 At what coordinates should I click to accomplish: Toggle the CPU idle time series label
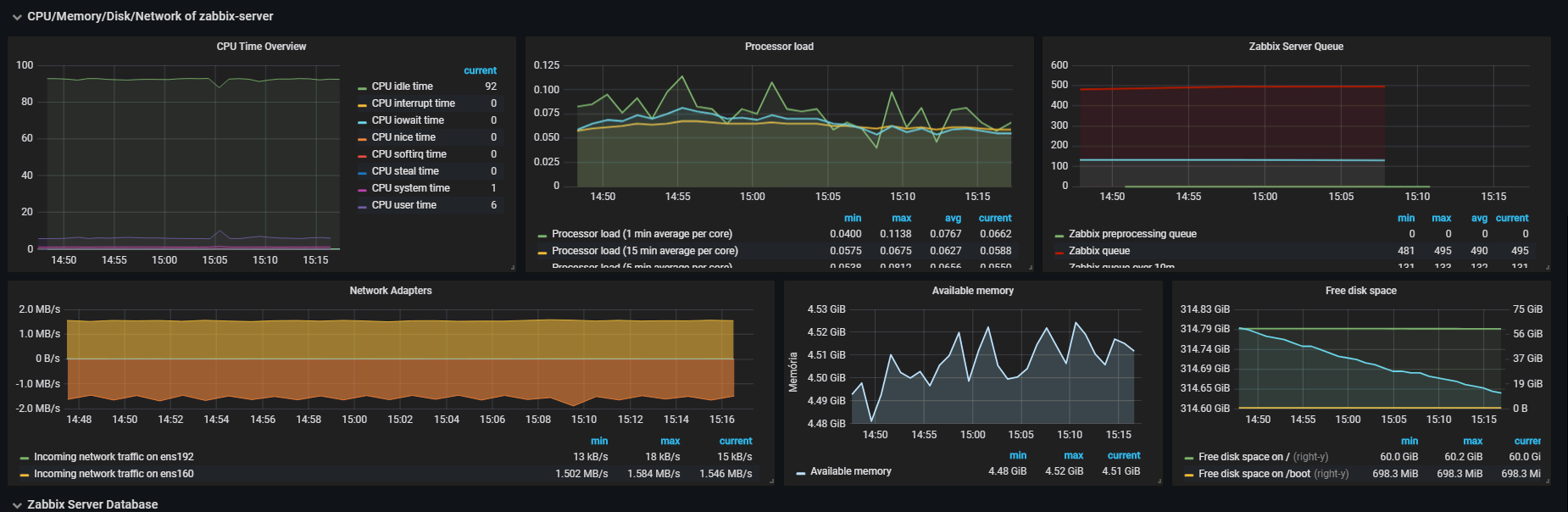(402, 86)
